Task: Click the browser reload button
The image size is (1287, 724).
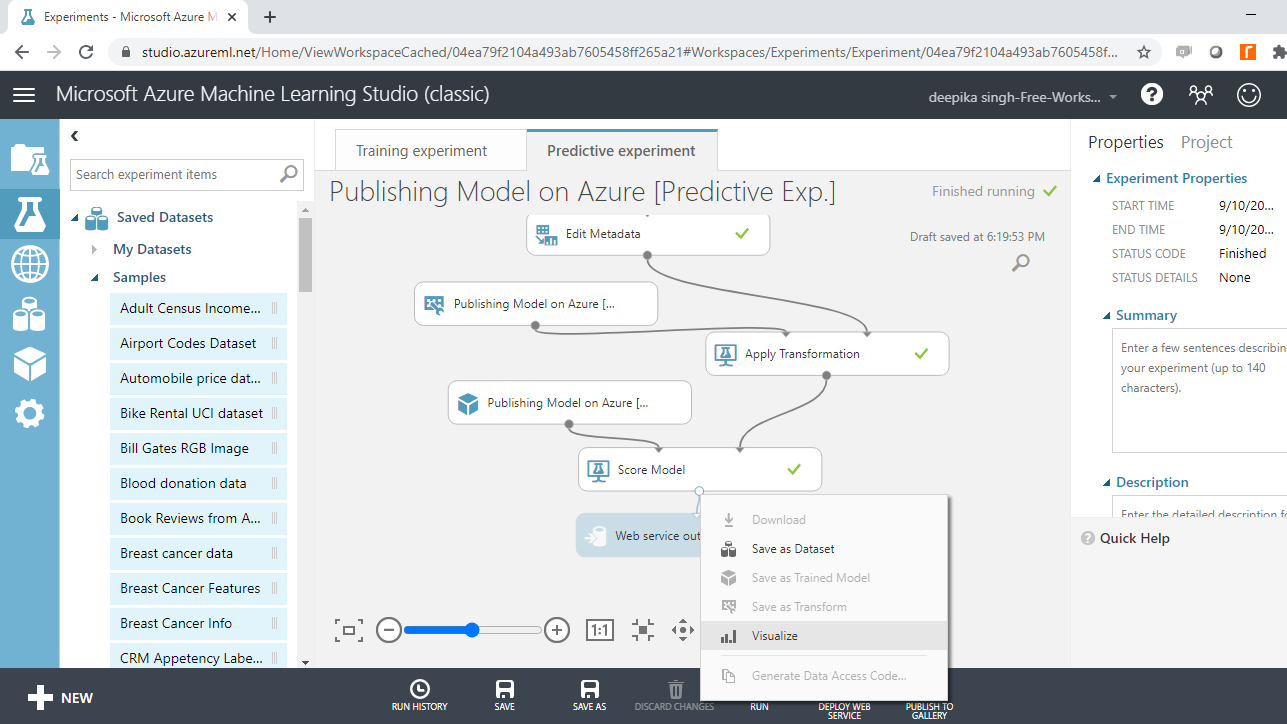Action: click(86, 52)
